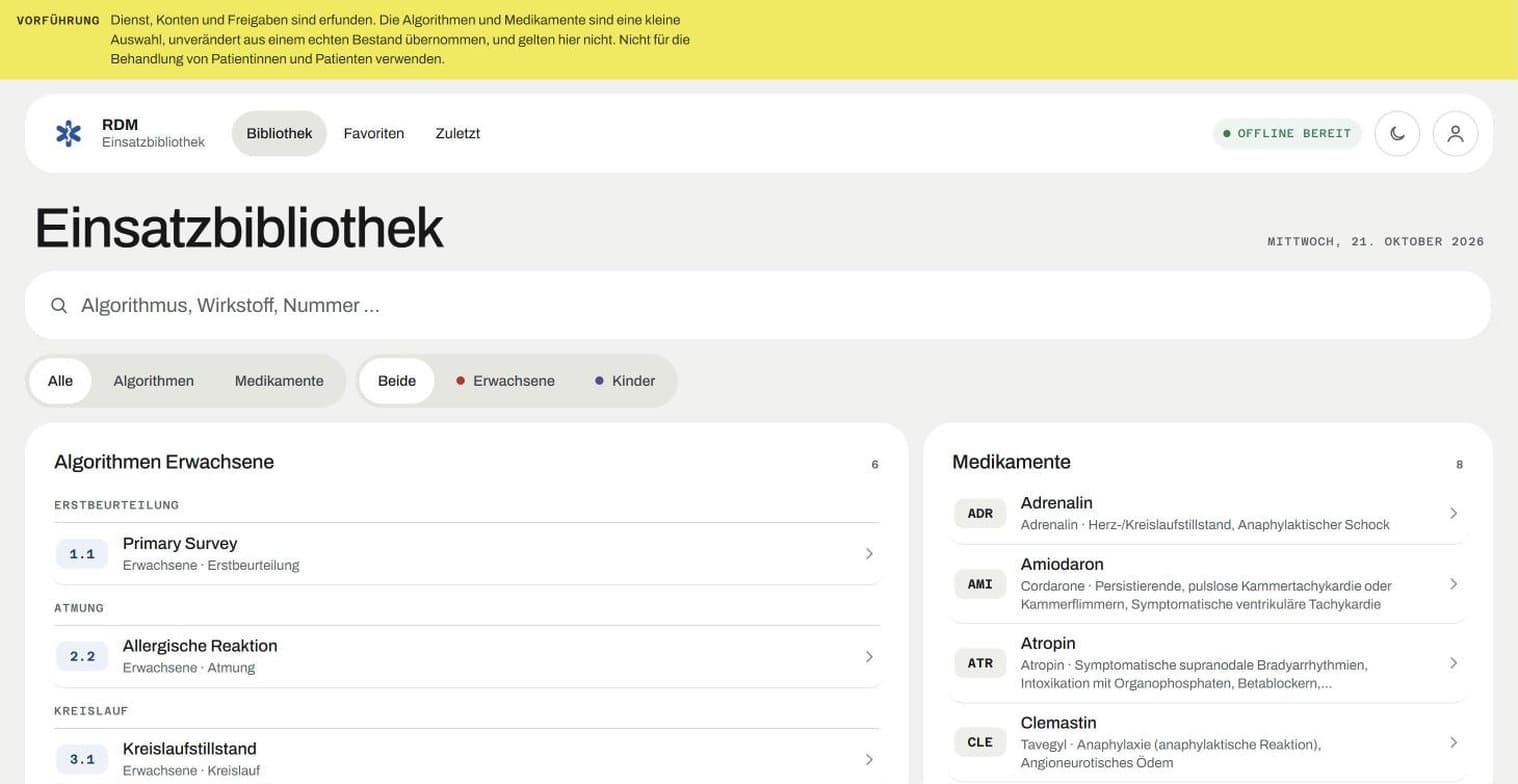Open the user account icon
1518x784 pixels.
(x=1455, y=133)
